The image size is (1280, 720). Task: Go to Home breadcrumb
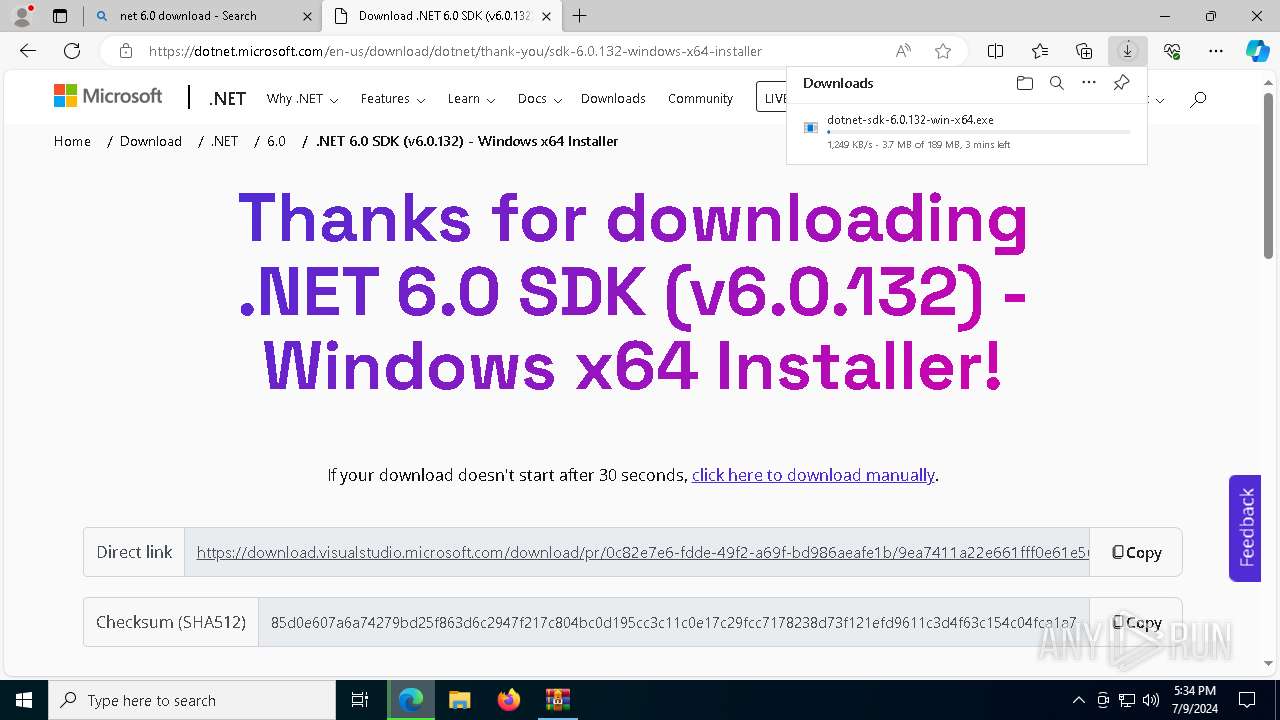[72, 141]
